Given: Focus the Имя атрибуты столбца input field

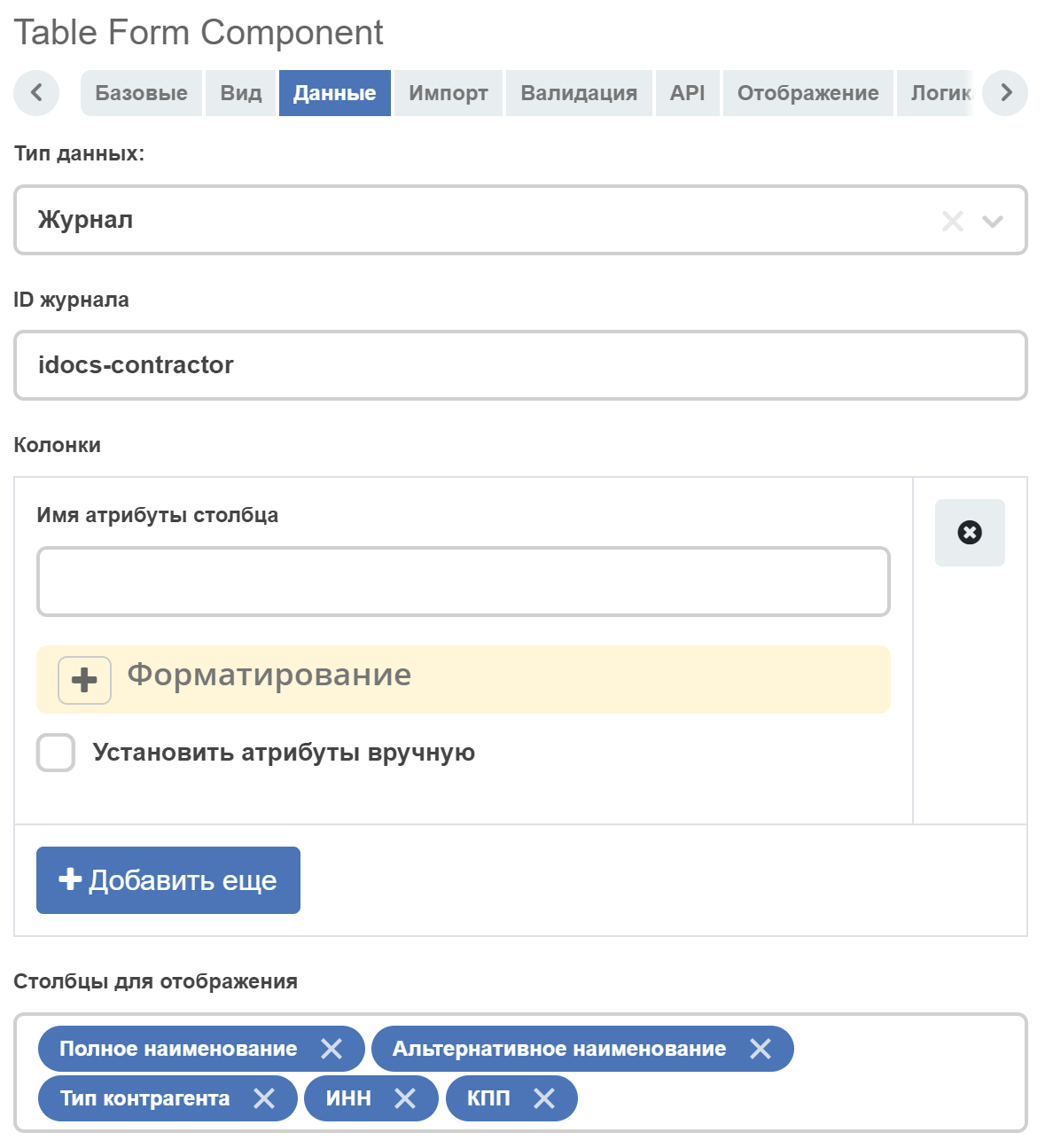Looking at the screenshot, I should click(464, 582).
